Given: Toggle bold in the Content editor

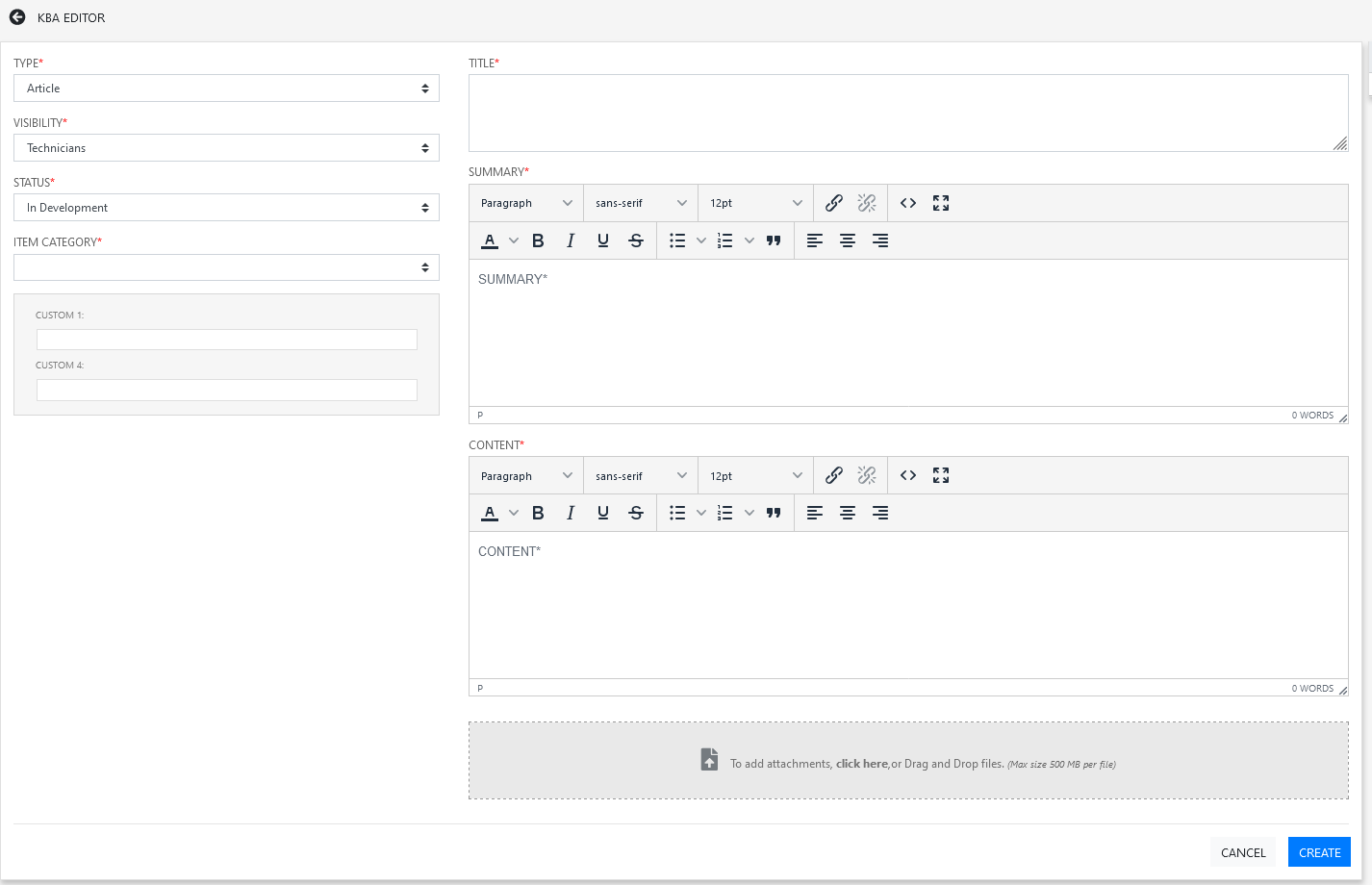Looking at the screenshot, I should pyautogui.click(x=538, y=513).
